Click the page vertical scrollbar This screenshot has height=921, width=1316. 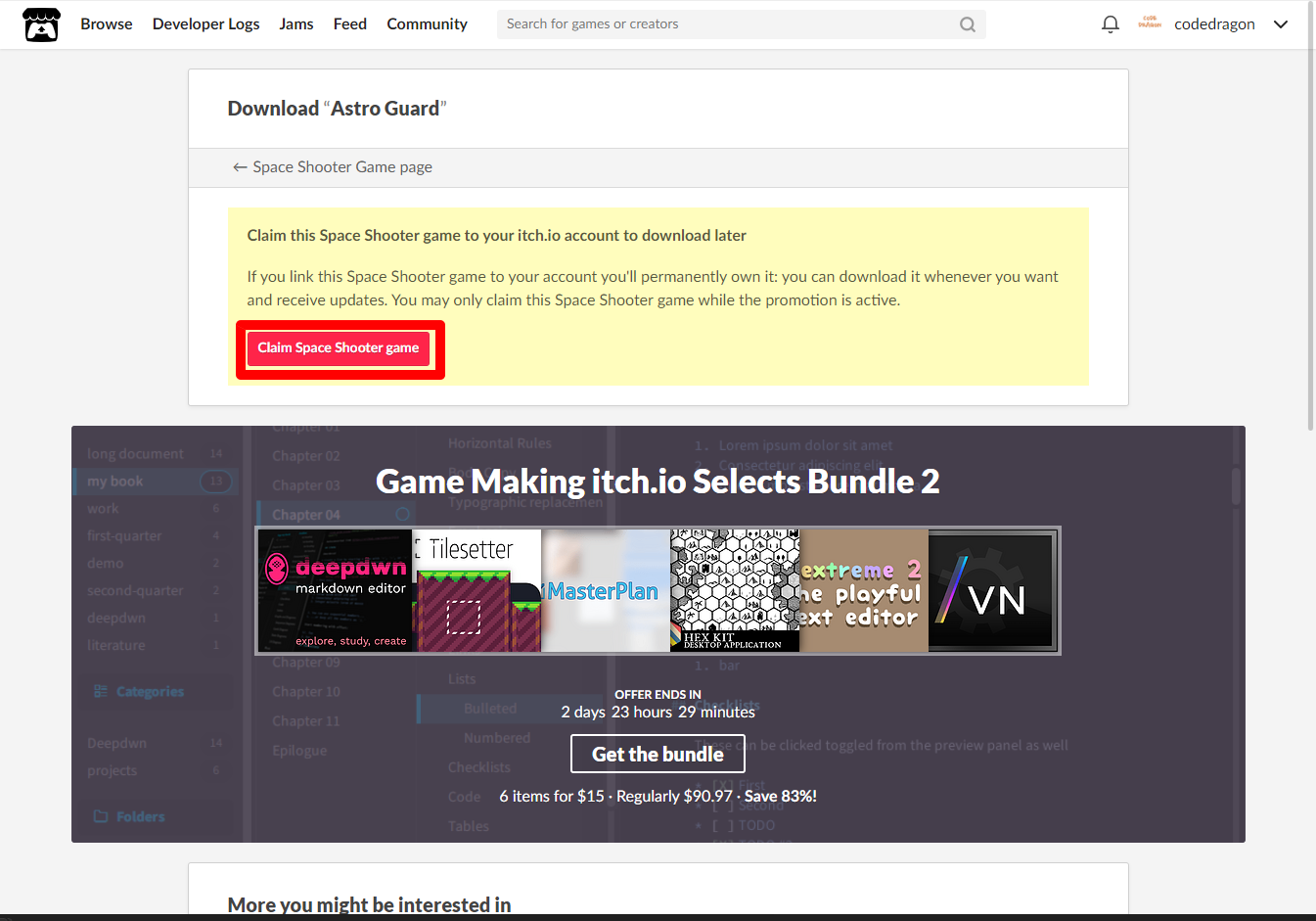(x=1311, y=215)
